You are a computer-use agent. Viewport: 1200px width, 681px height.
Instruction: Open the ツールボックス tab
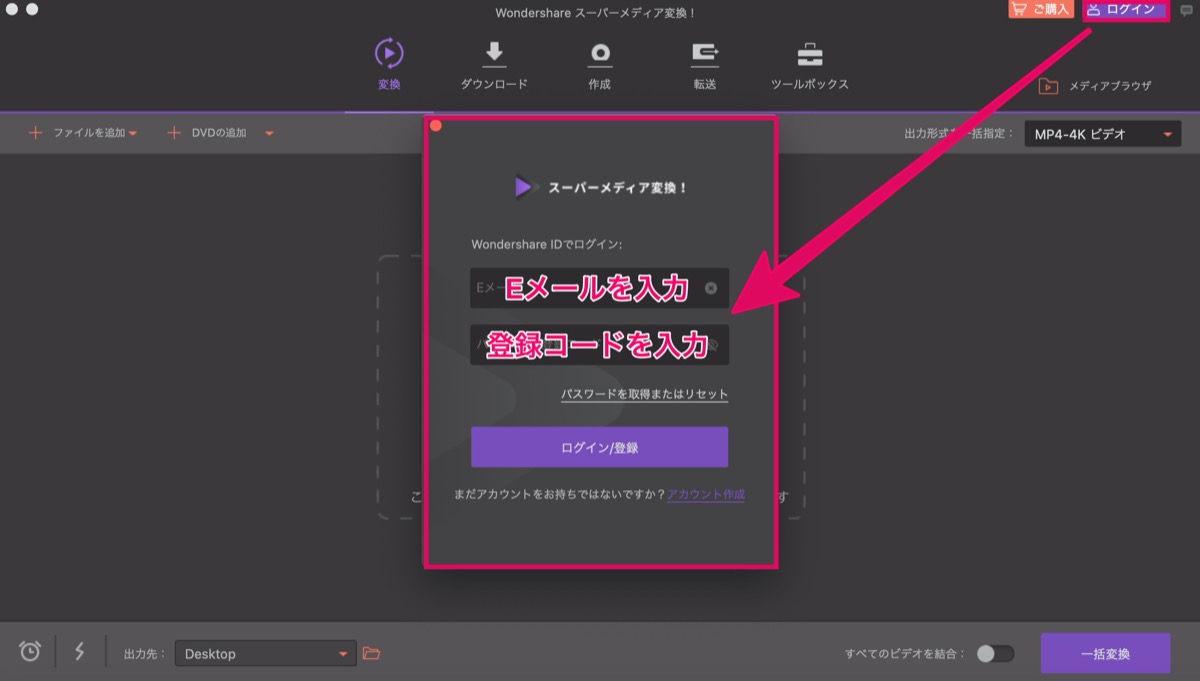(809, 65)
